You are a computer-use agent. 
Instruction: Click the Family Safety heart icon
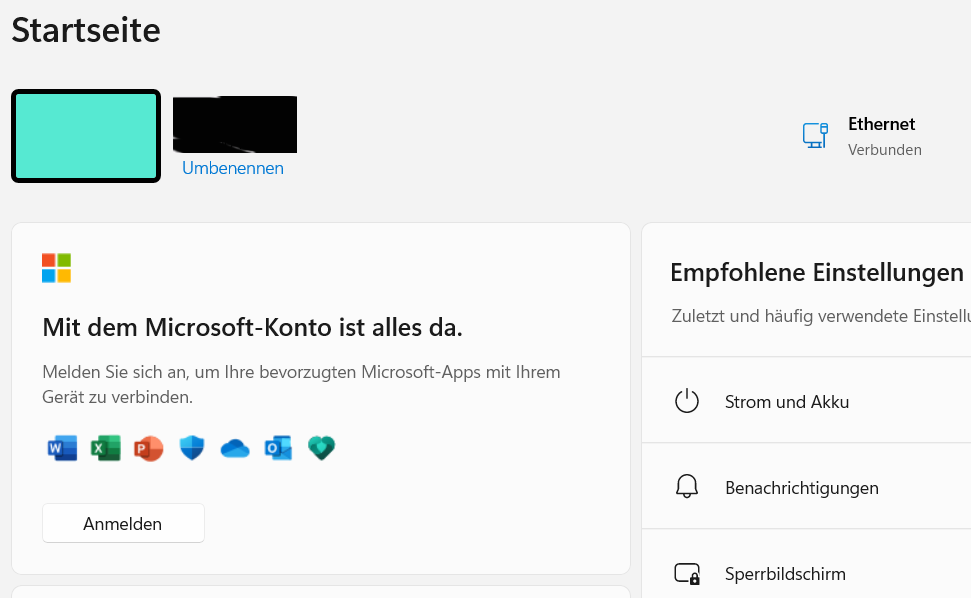click(321, 448)
